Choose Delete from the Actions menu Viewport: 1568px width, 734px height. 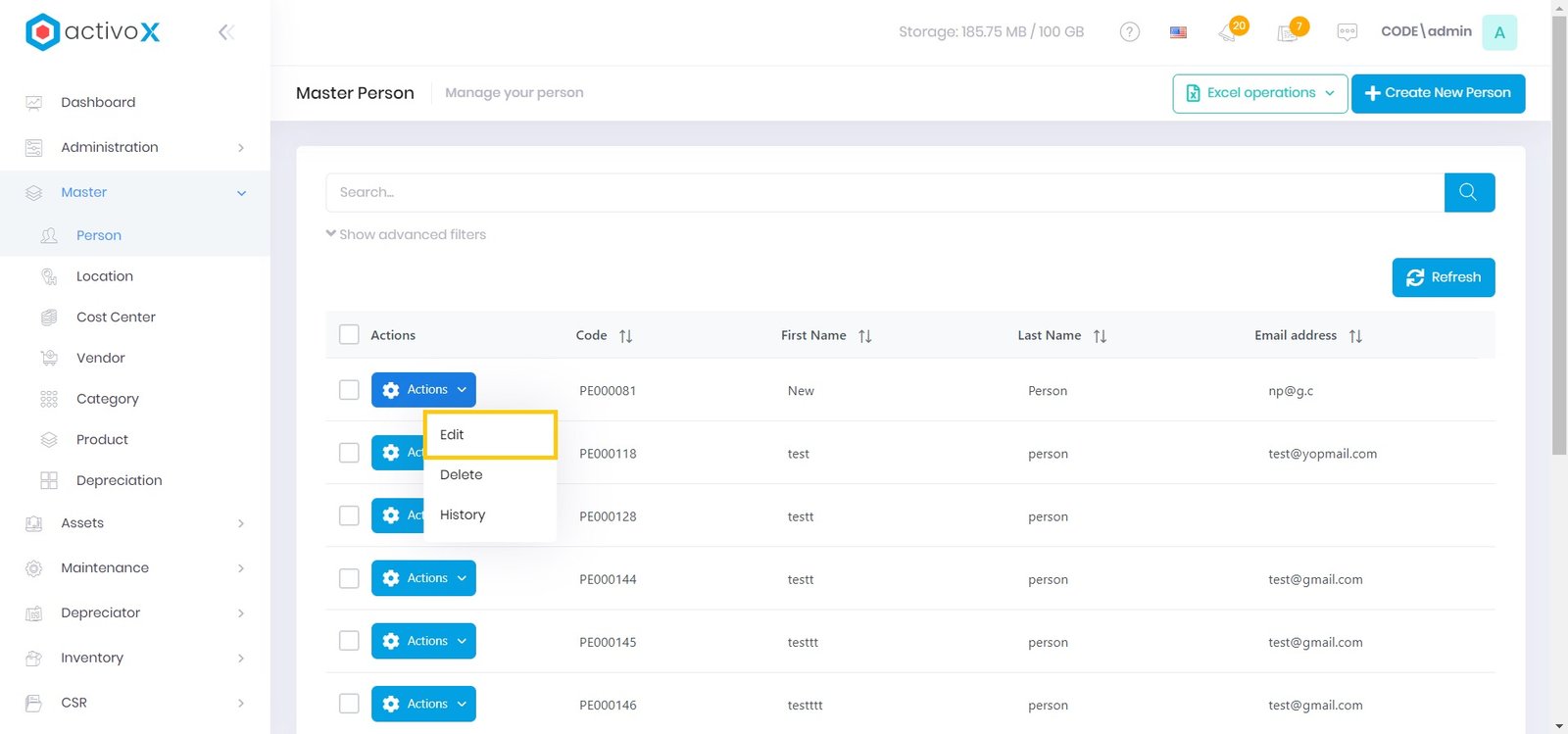[x=462, y=474]
